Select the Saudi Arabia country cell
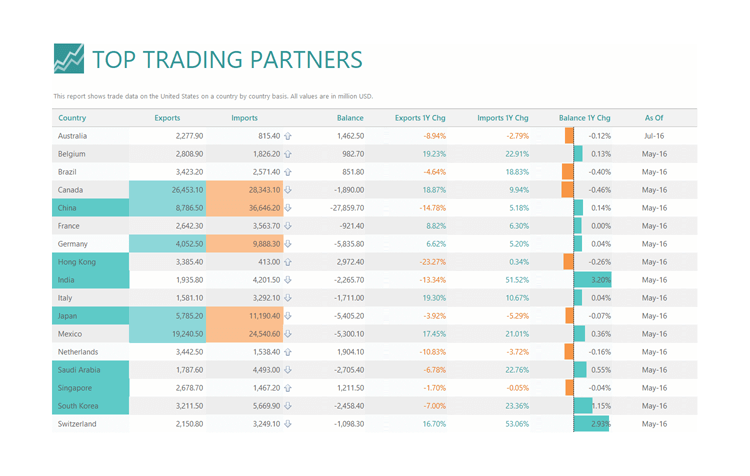This screenshot has width=750, height=476. click(x=90, y=370)
